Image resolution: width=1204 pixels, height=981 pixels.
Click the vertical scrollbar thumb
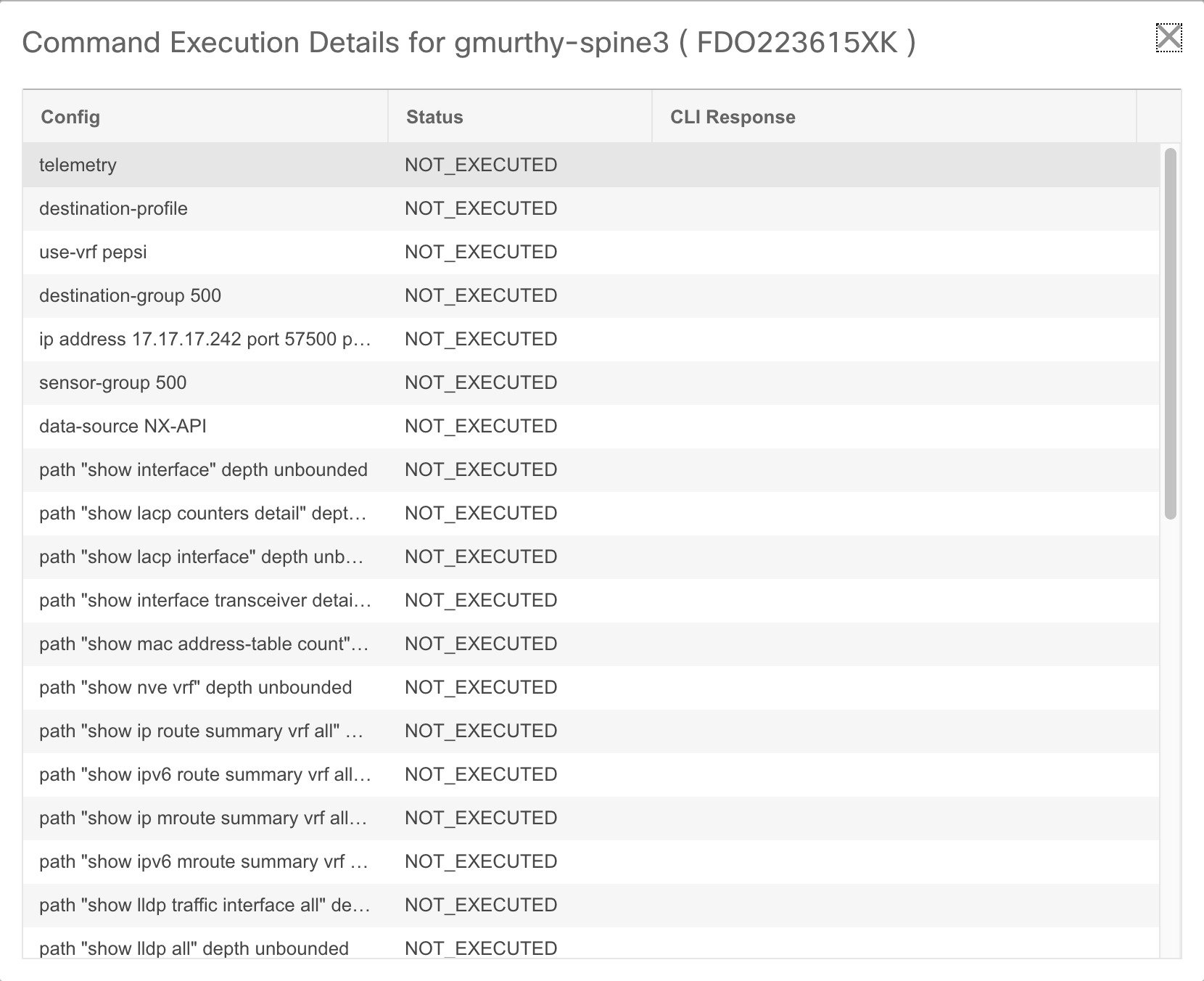[x=1169, y=334]
